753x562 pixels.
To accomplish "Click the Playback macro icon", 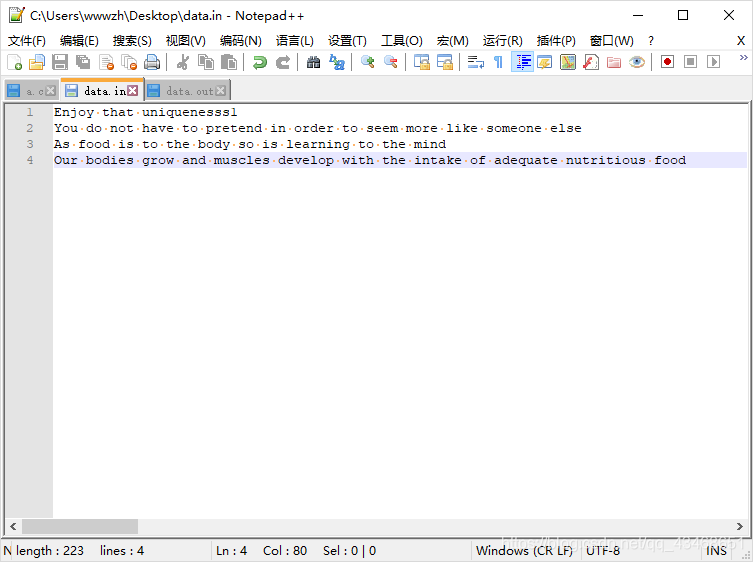I will 714,62.
